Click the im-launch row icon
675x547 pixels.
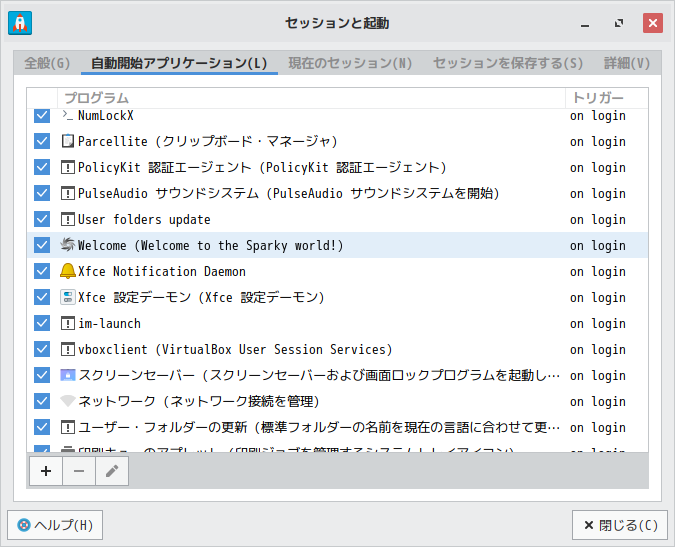click(x=68, y=323)
